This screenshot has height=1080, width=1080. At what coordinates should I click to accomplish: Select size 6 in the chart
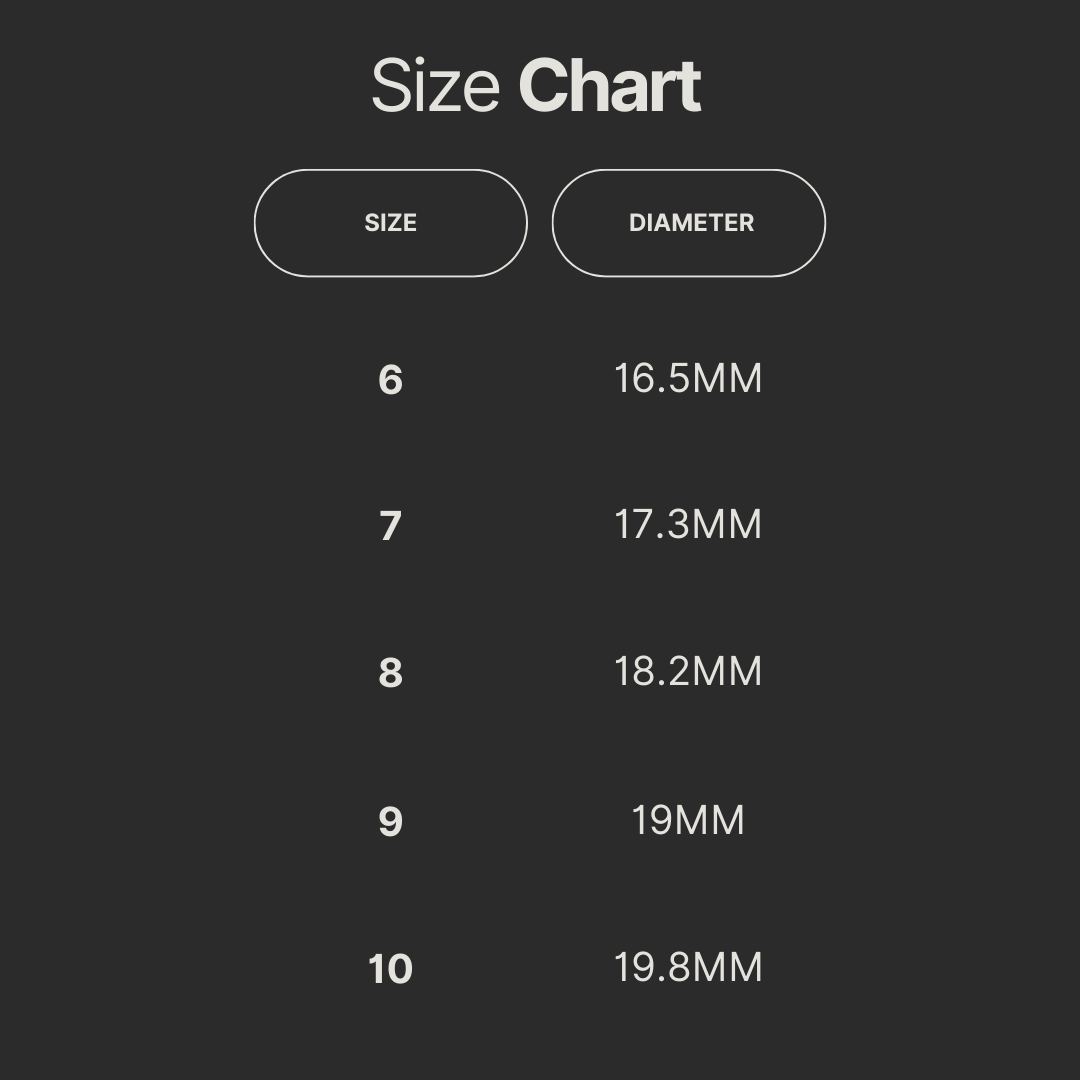(390, 380)
